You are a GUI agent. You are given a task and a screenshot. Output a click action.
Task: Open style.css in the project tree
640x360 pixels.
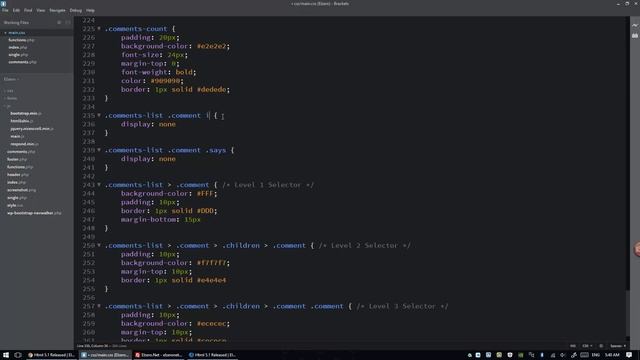15,205
